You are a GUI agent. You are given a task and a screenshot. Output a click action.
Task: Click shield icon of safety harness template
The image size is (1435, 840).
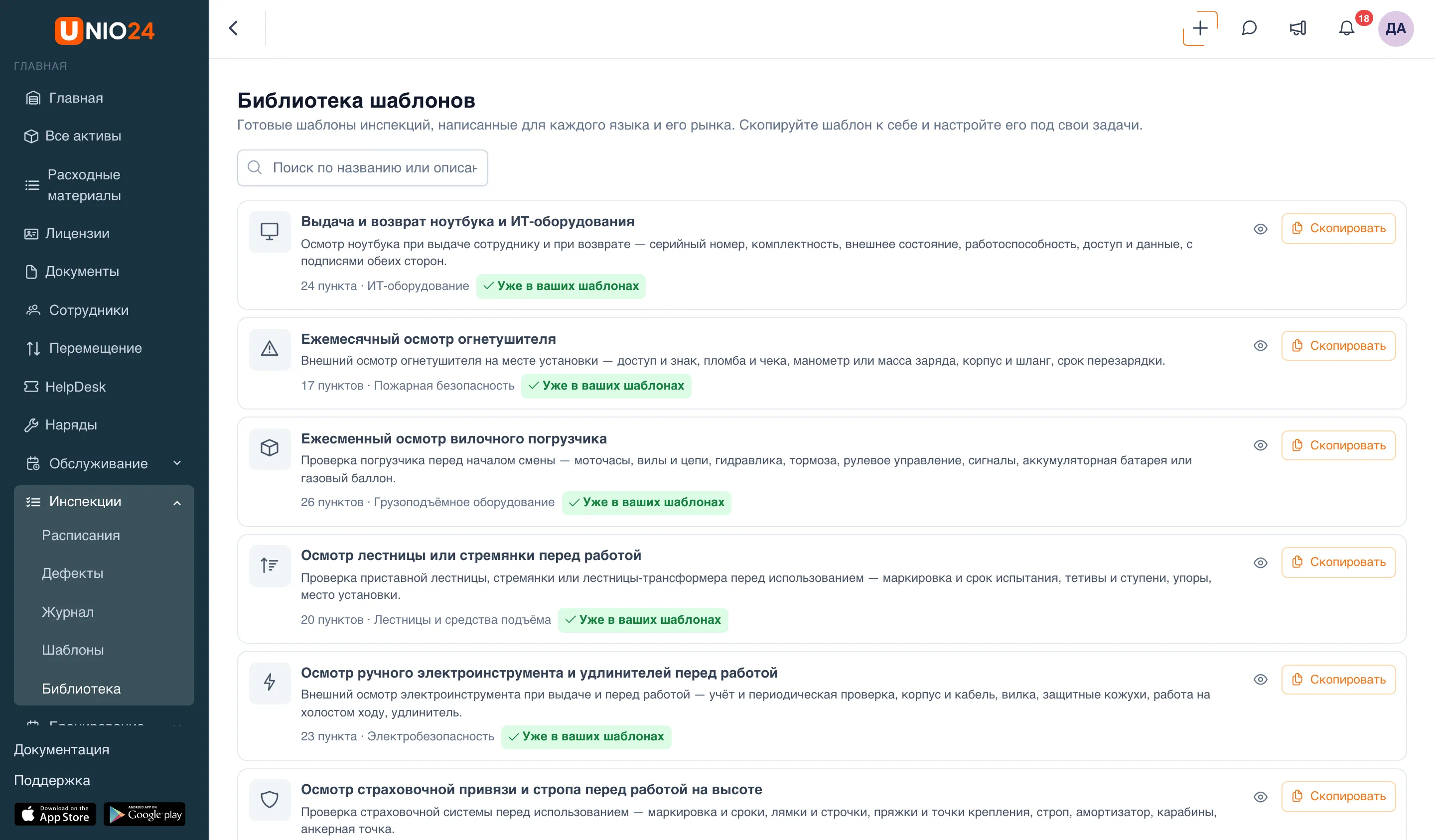pos(270,800)
